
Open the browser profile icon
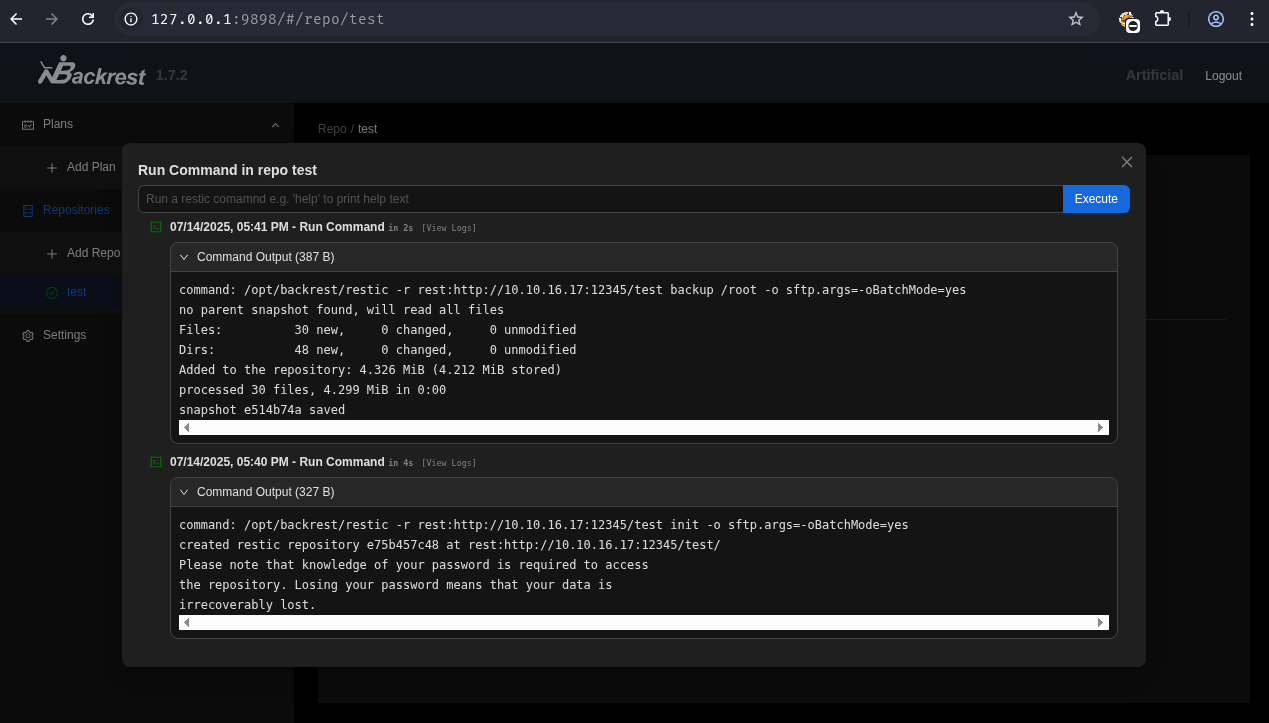[1216, 19]
